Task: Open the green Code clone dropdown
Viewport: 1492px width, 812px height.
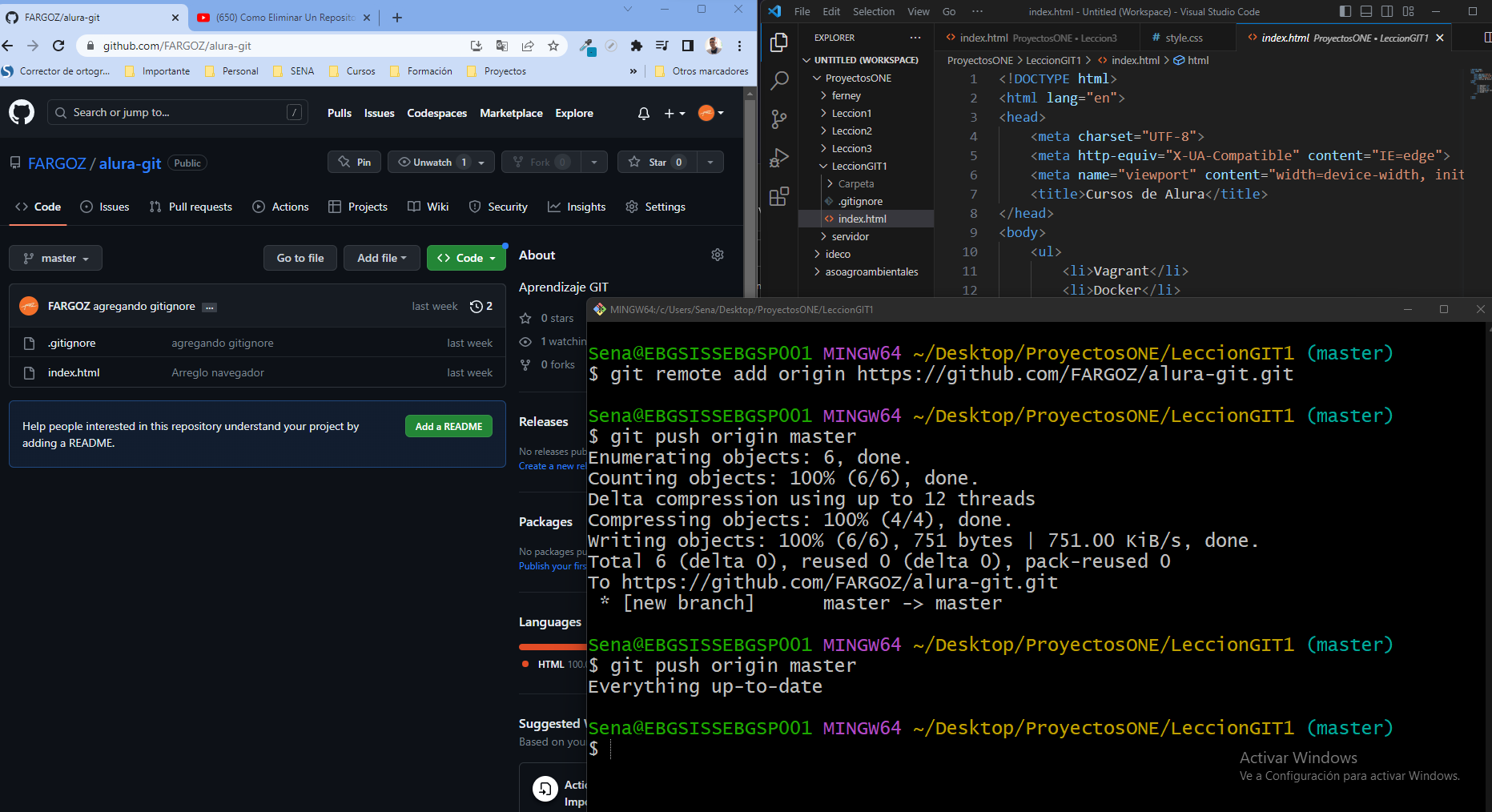Action: coord(466,258)
